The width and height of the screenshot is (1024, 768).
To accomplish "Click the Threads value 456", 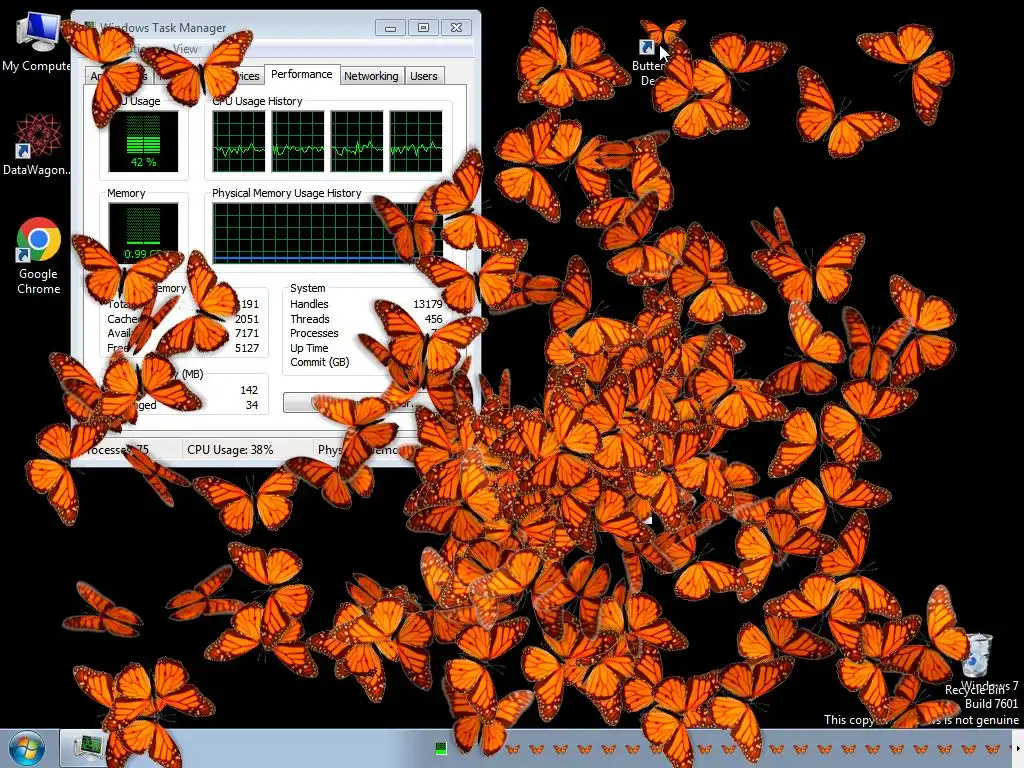I will tap(433, 319).
